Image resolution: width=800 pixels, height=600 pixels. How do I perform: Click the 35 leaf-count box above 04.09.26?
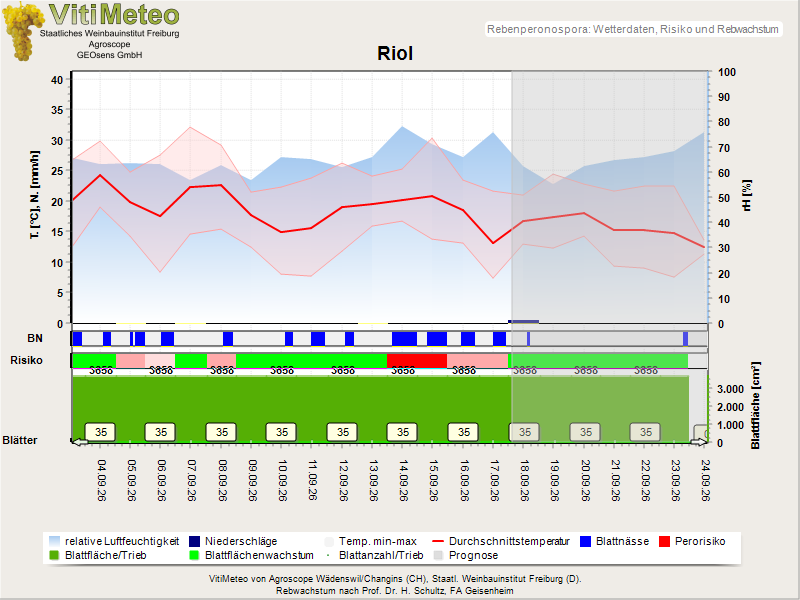[101, 432]
